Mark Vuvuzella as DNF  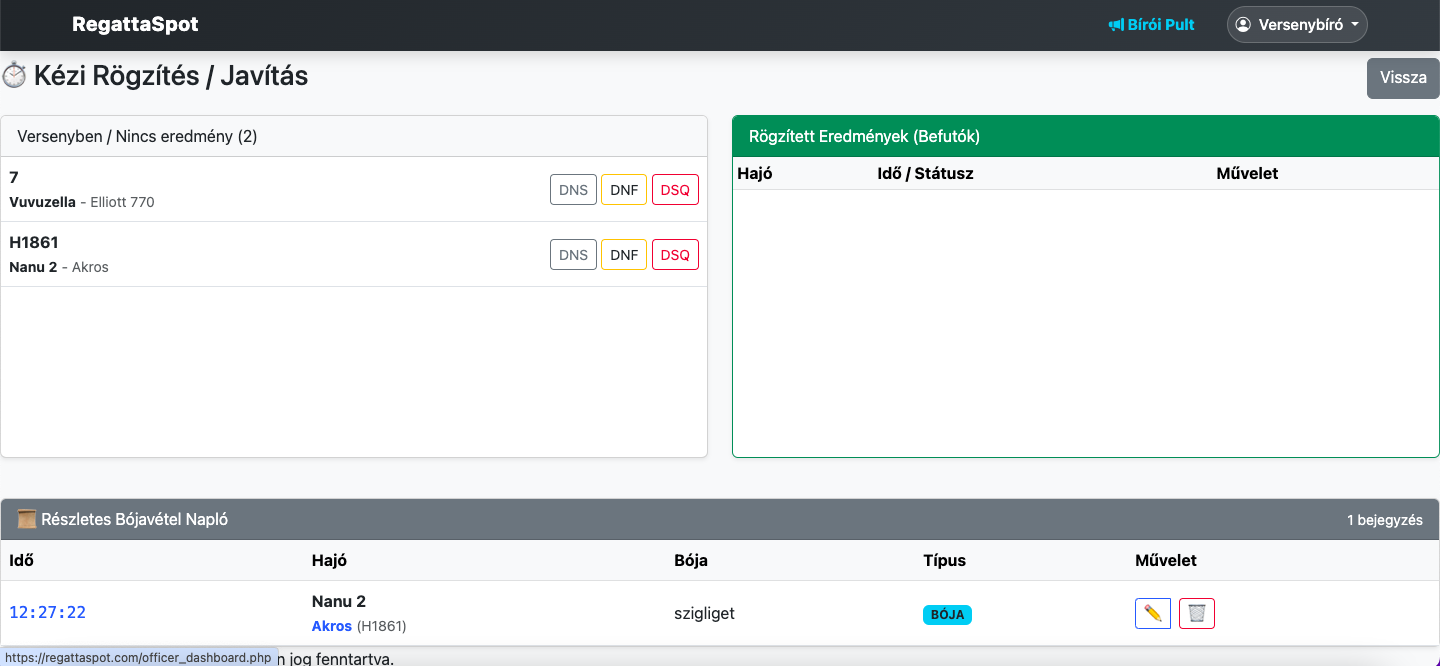[624, 190]
